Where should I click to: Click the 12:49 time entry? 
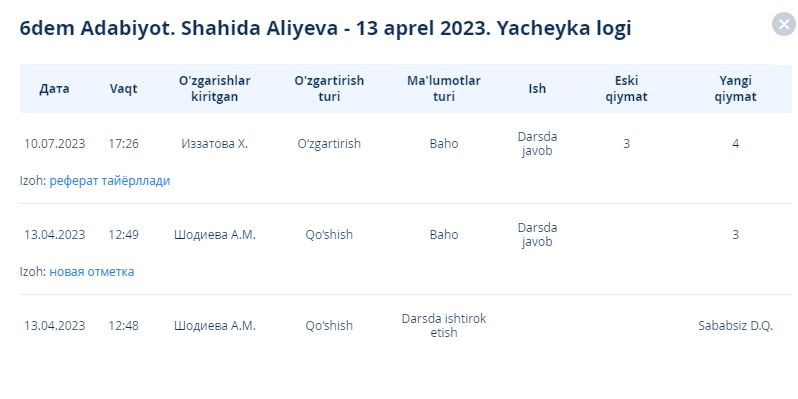pyautogui.click(x=124, y=235)
